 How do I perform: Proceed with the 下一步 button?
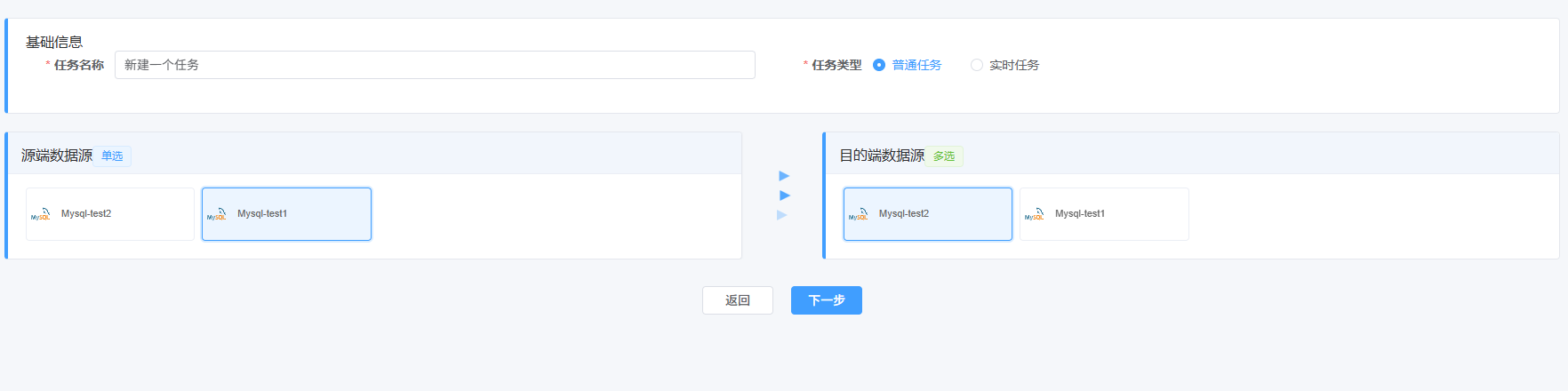pos(826,300)
